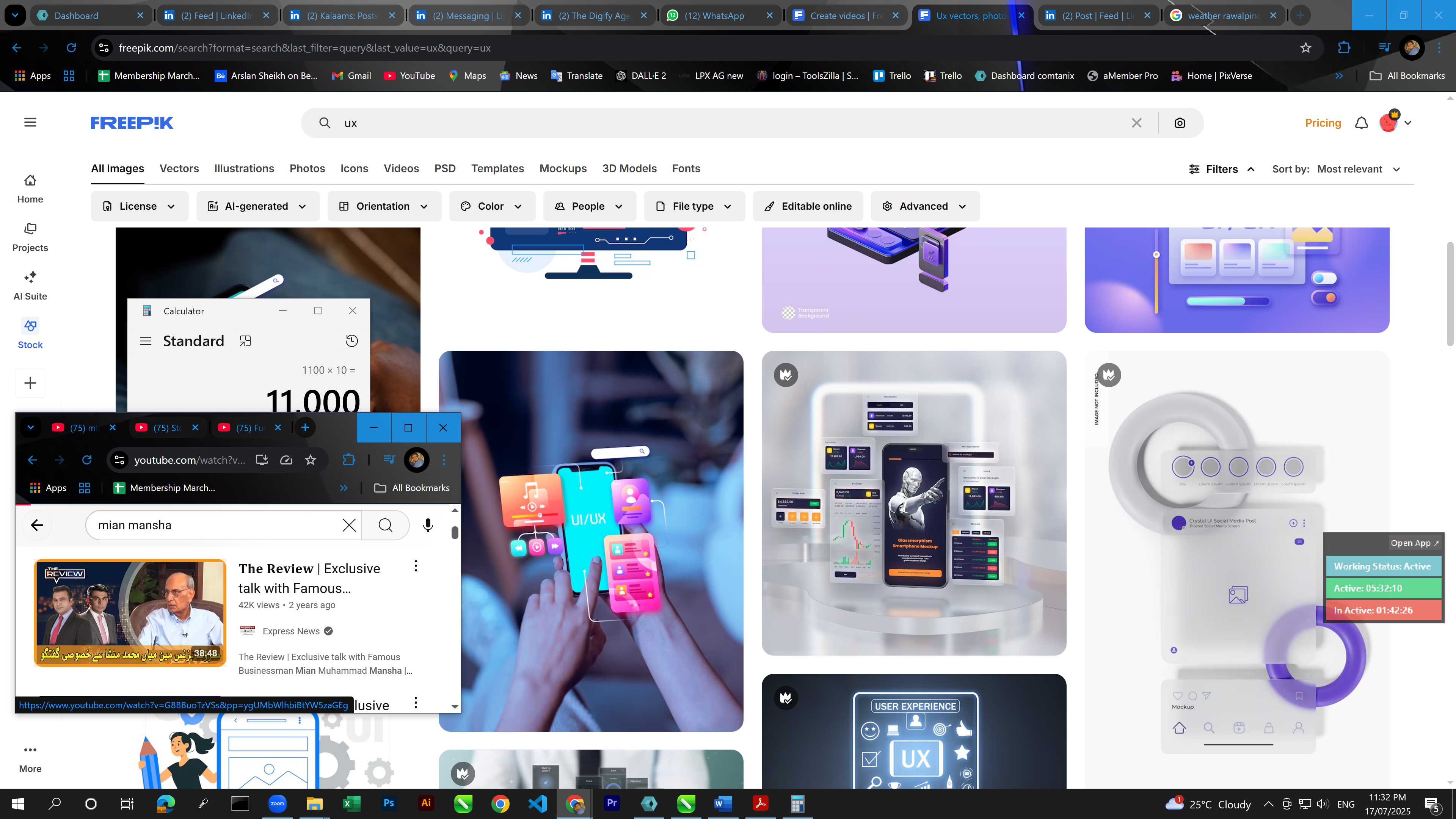
Task: Open More options in Freepik sidebar
Action: (x=30, y=758)
